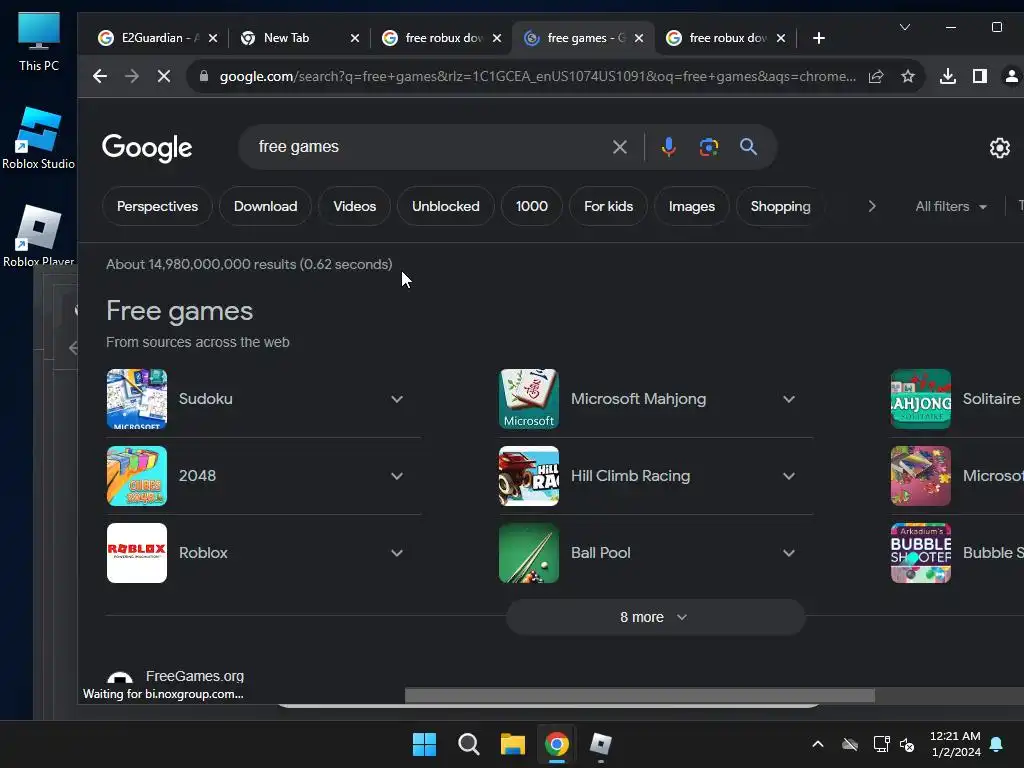Open the Windows Start menu

pyautogui.click(x=424, y=744)
